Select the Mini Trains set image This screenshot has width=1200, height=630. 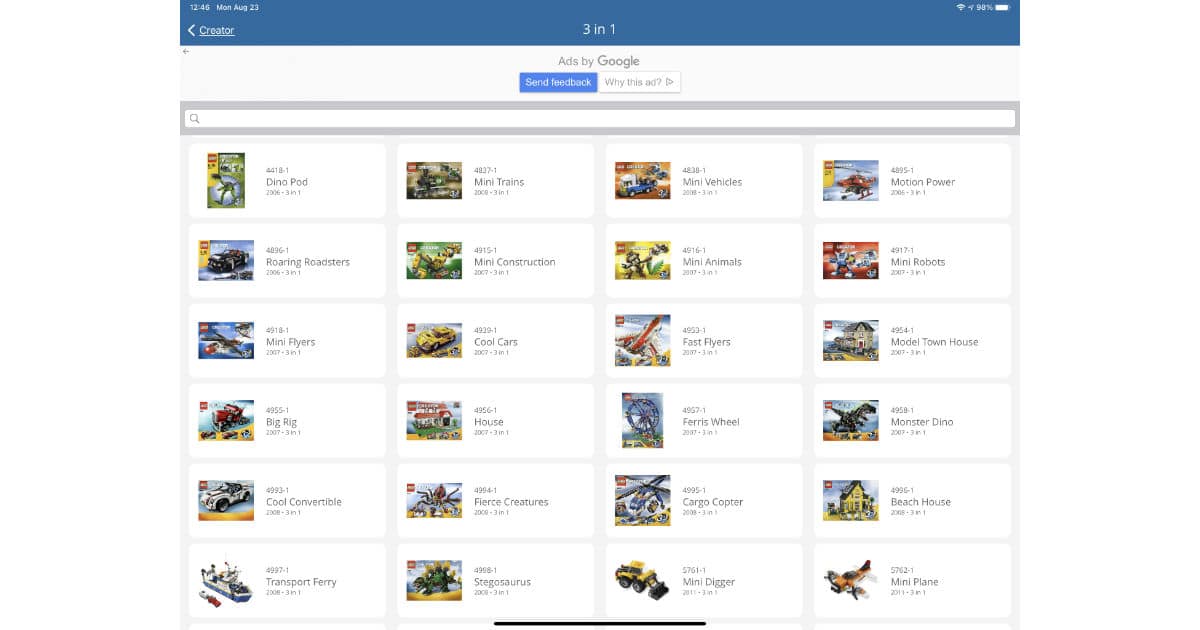tap(434, 180)
